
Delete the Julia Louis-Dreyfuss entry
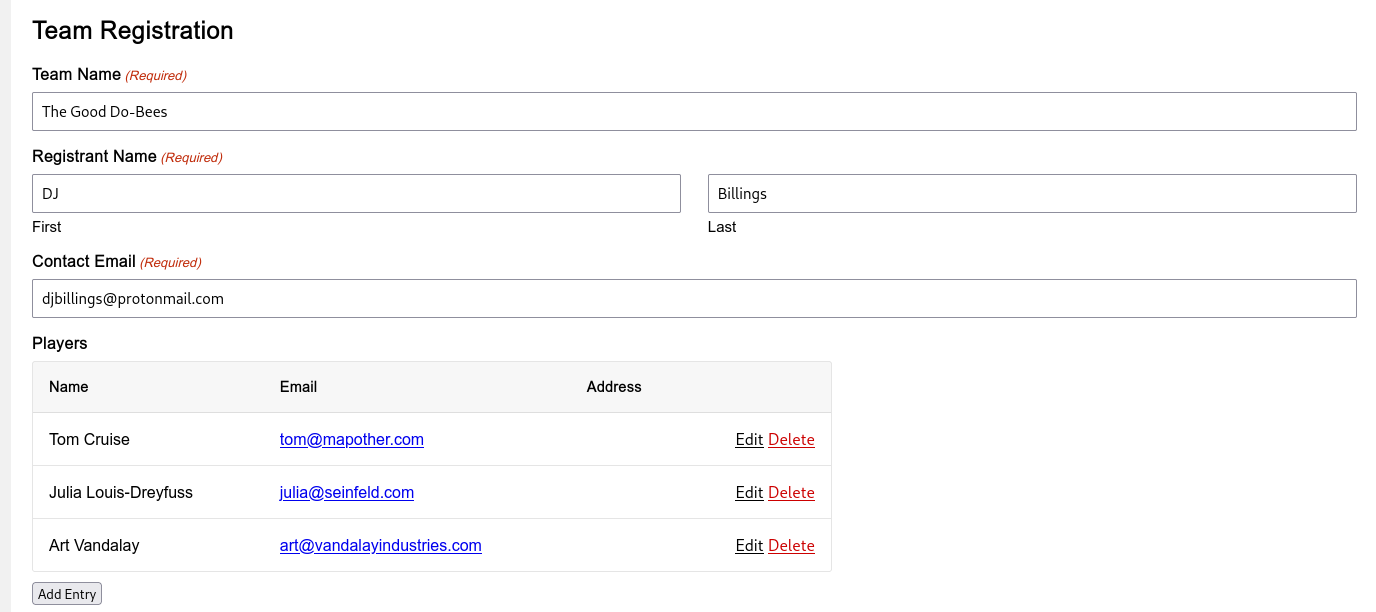[791, 492]
